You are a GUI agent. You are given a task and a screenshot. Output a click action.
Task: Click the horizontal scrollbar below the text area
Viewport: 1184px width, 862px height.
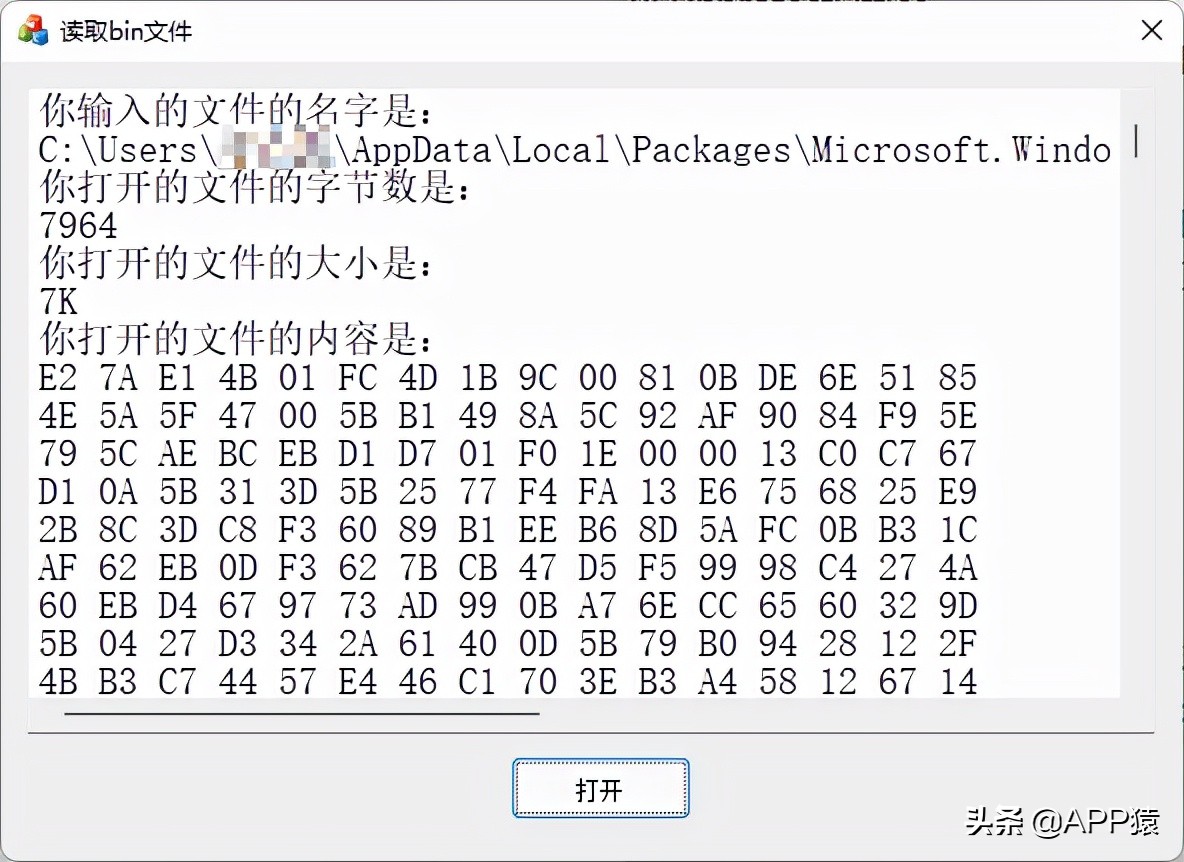pyautogui.click(x=300, y=714)
